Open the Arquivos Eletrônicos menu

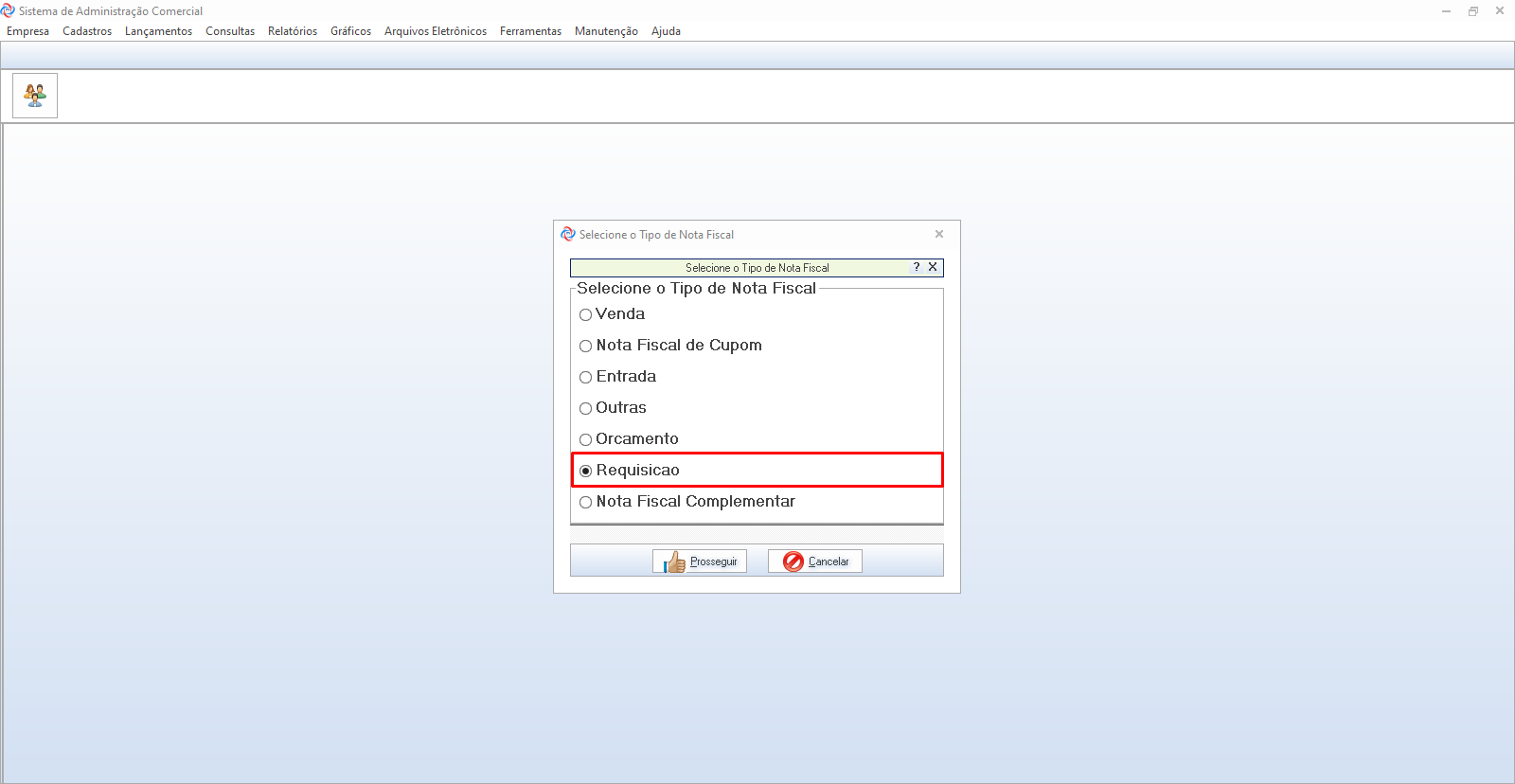436,31
